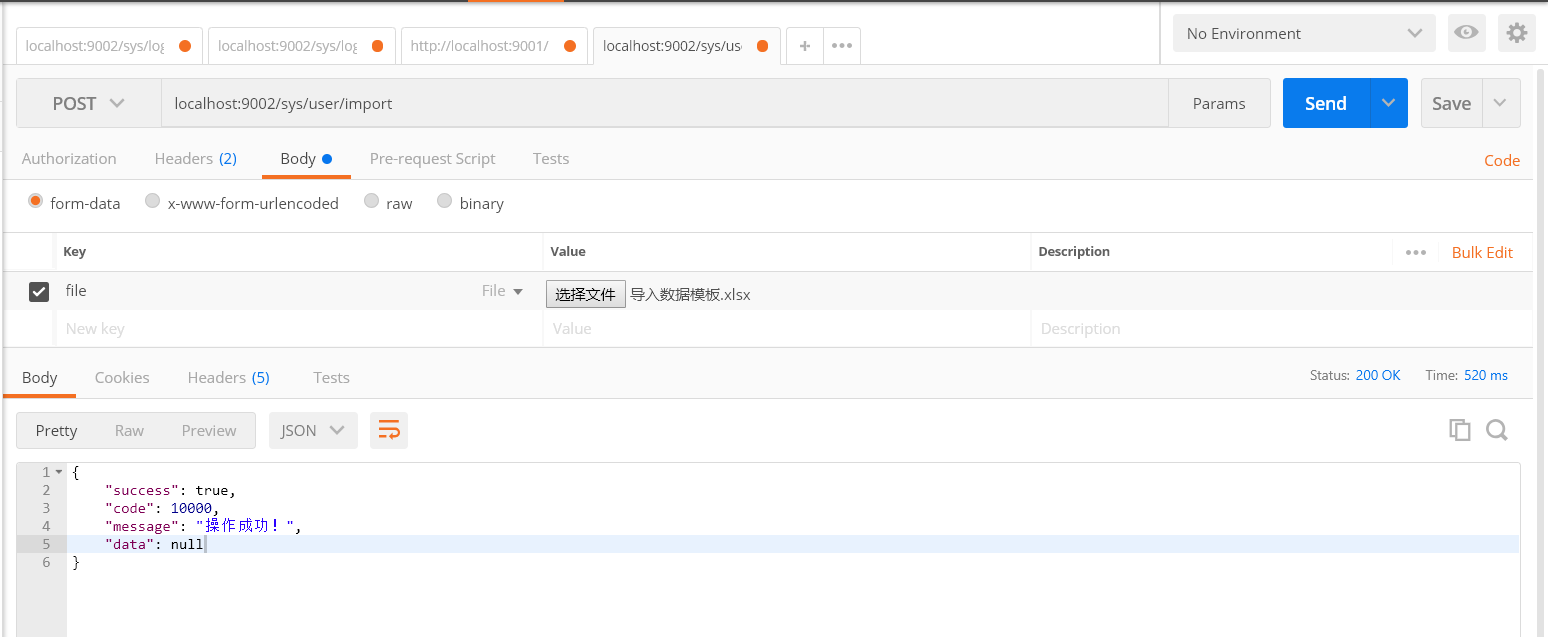Toggle line wrap icon in response toolbar
The height and width of the screenshot is (637, 1548).
(x=389, y=430)
